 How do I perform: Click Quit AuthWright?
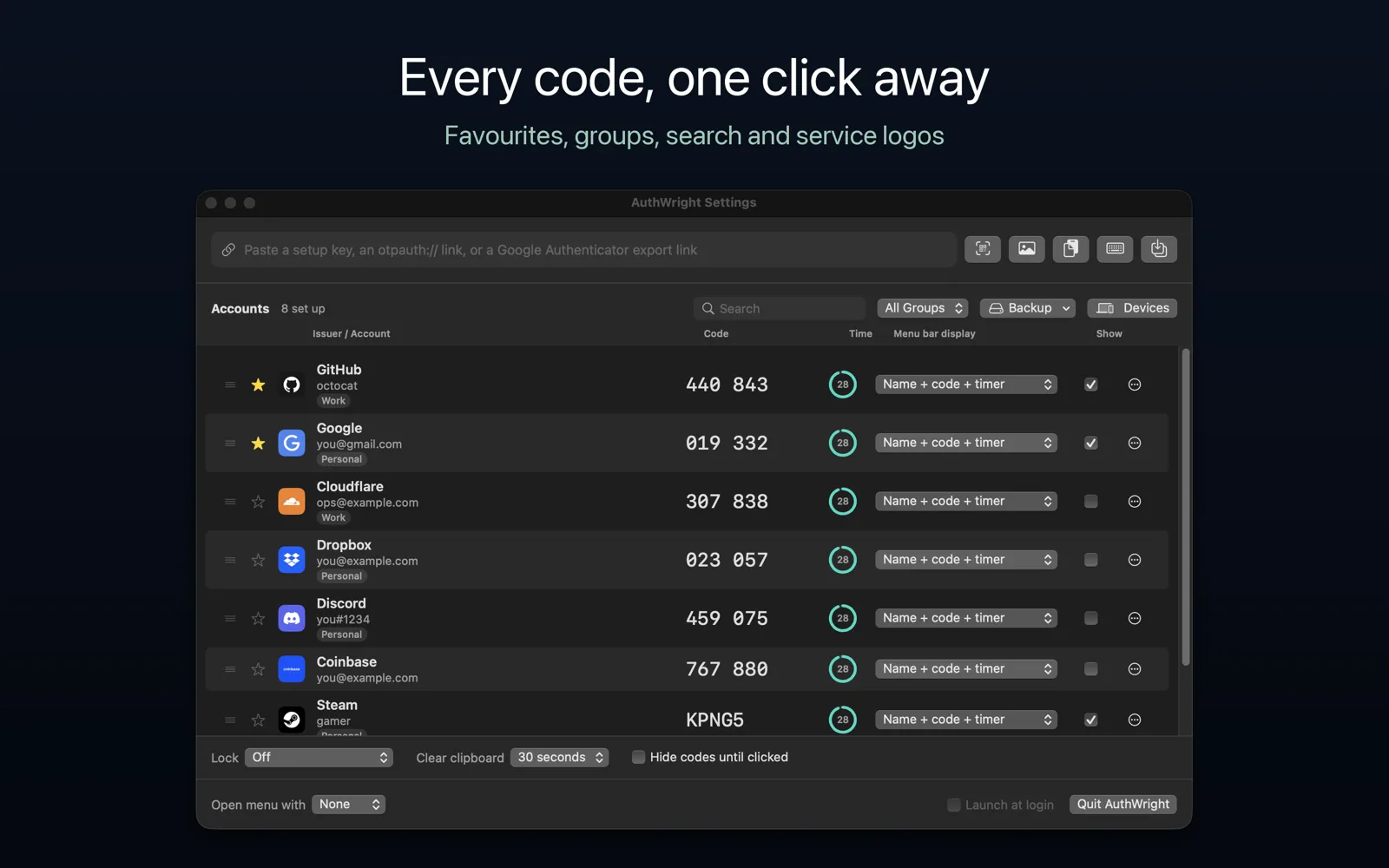pos(1123,805)
